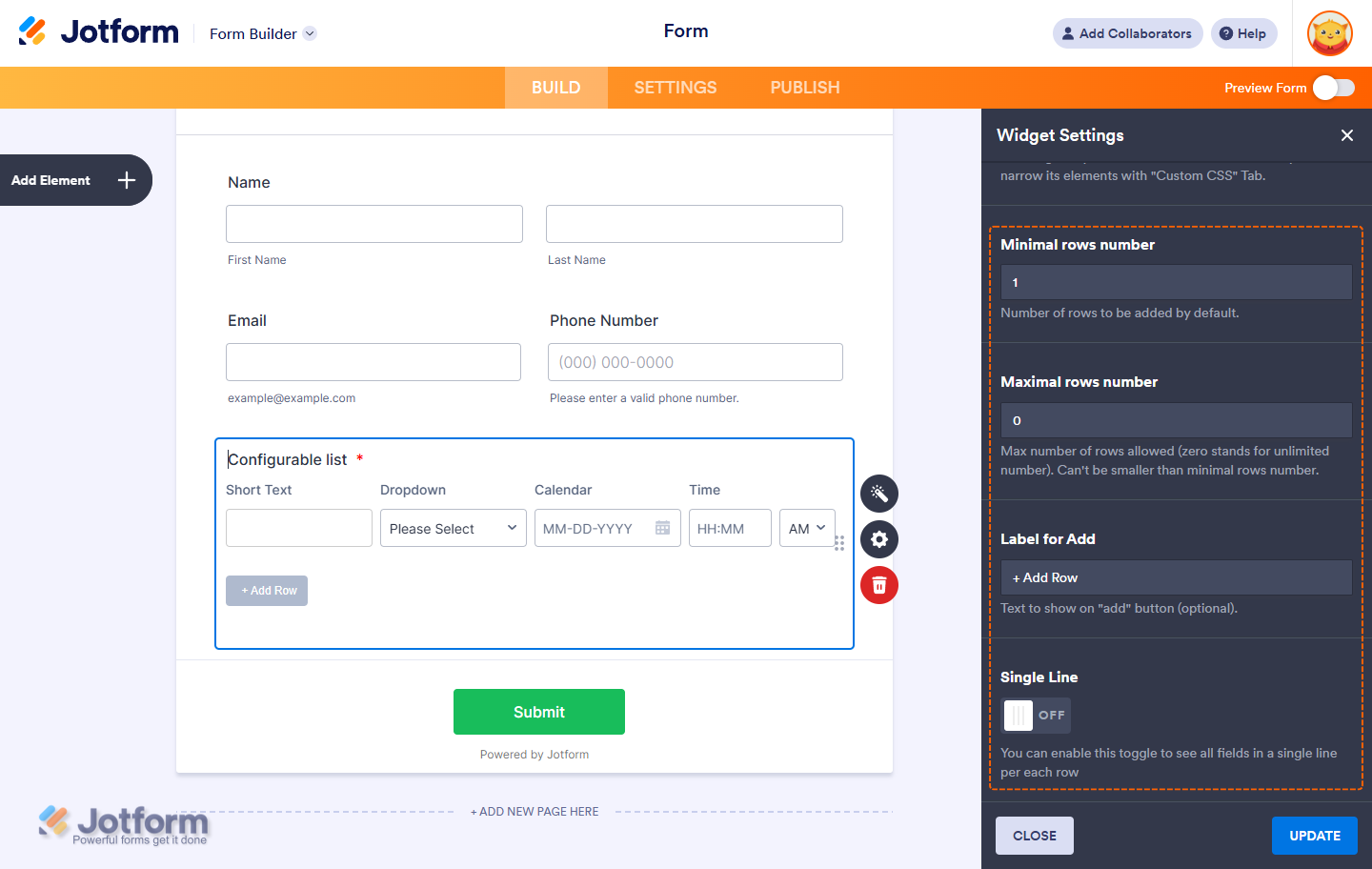
Task: Close the Widget Settings panel with the X icon
Action: click(1347, 135)
